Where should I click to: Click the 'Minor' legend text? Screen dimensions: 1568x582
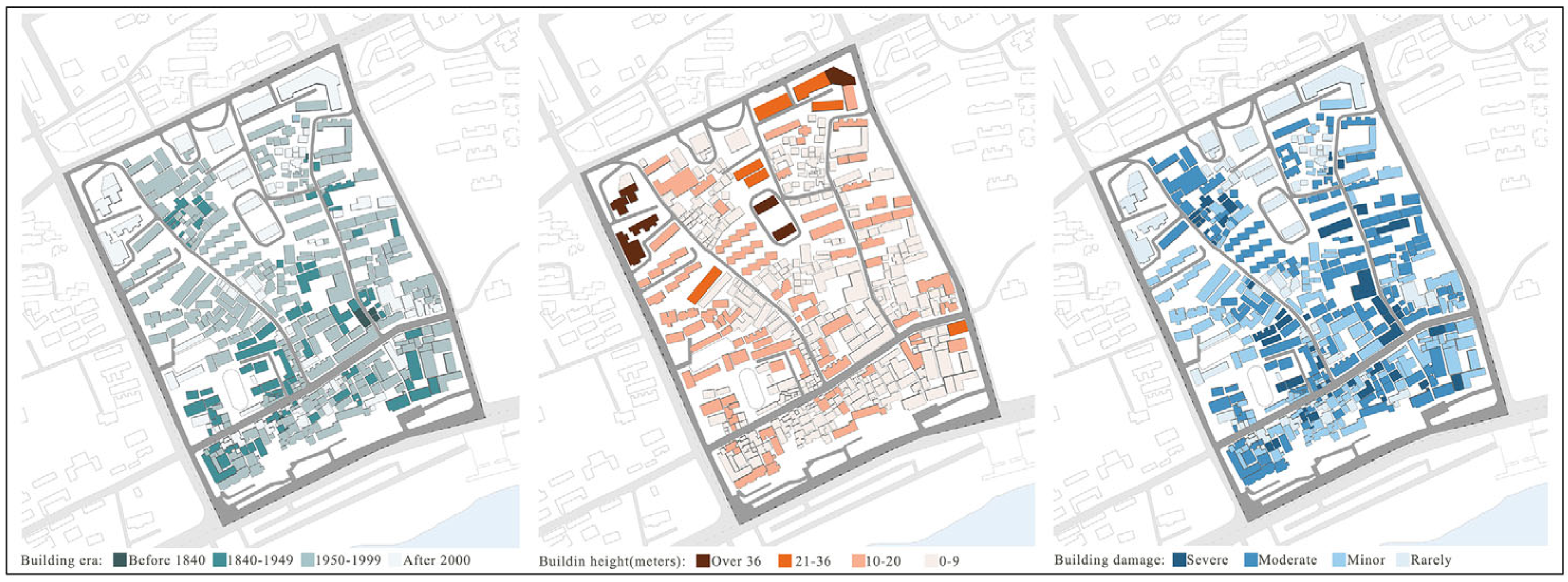coord(1366,560)
